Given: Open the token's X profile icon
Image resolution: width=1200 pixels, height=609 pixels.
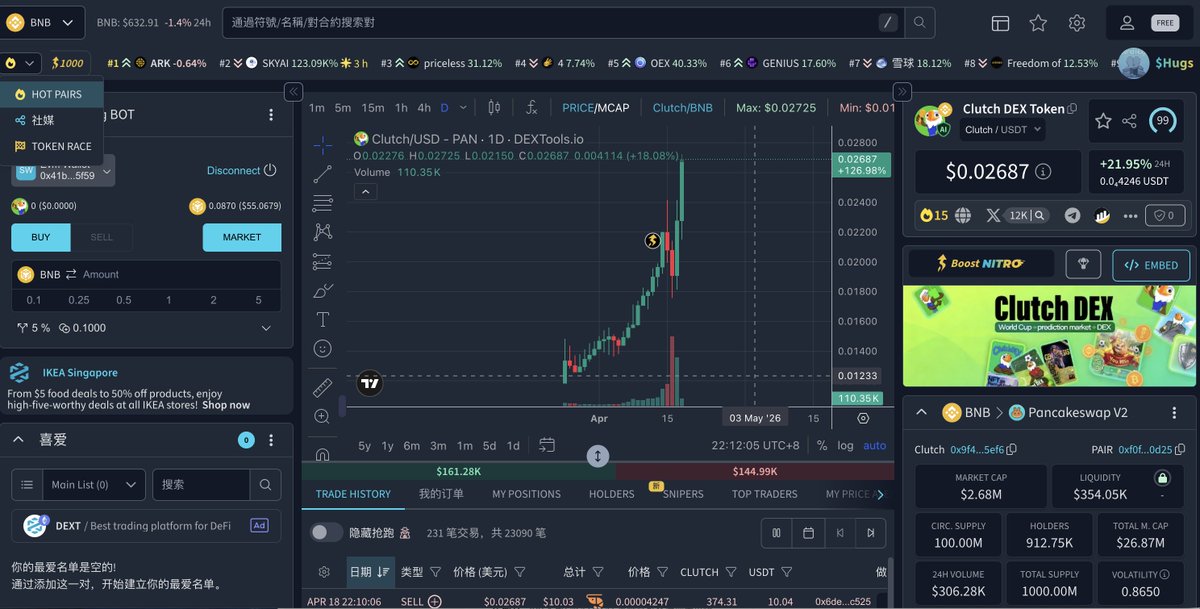Looking at the screenshot, I should [x=993, y=215].
